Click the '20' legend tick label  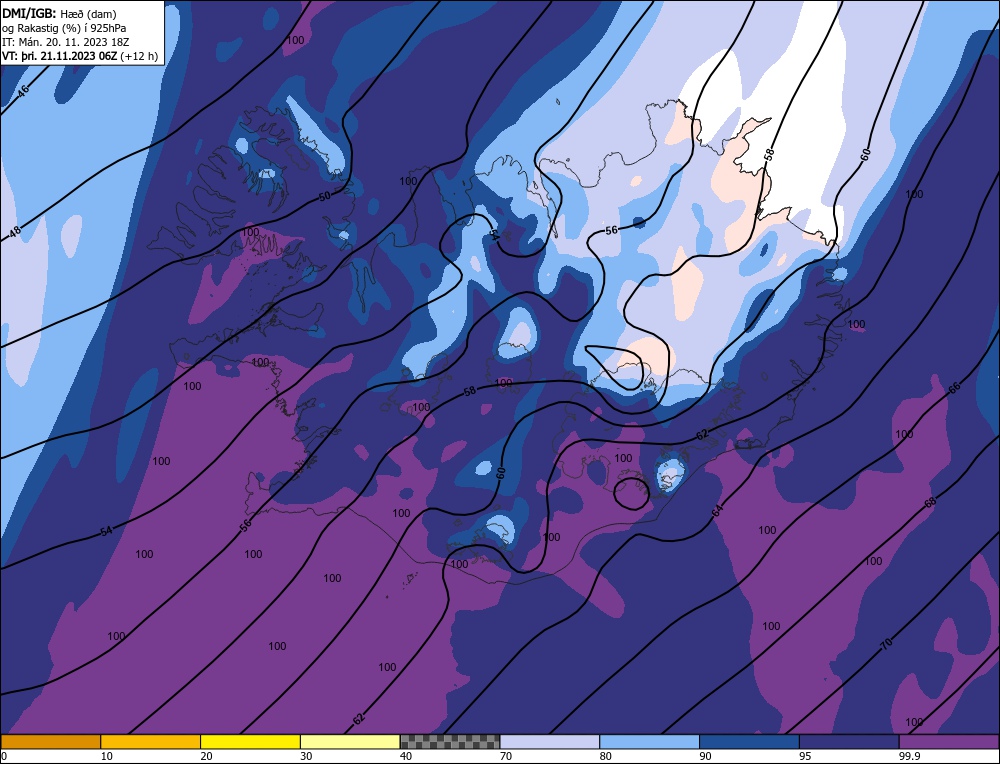coord(207,756)
